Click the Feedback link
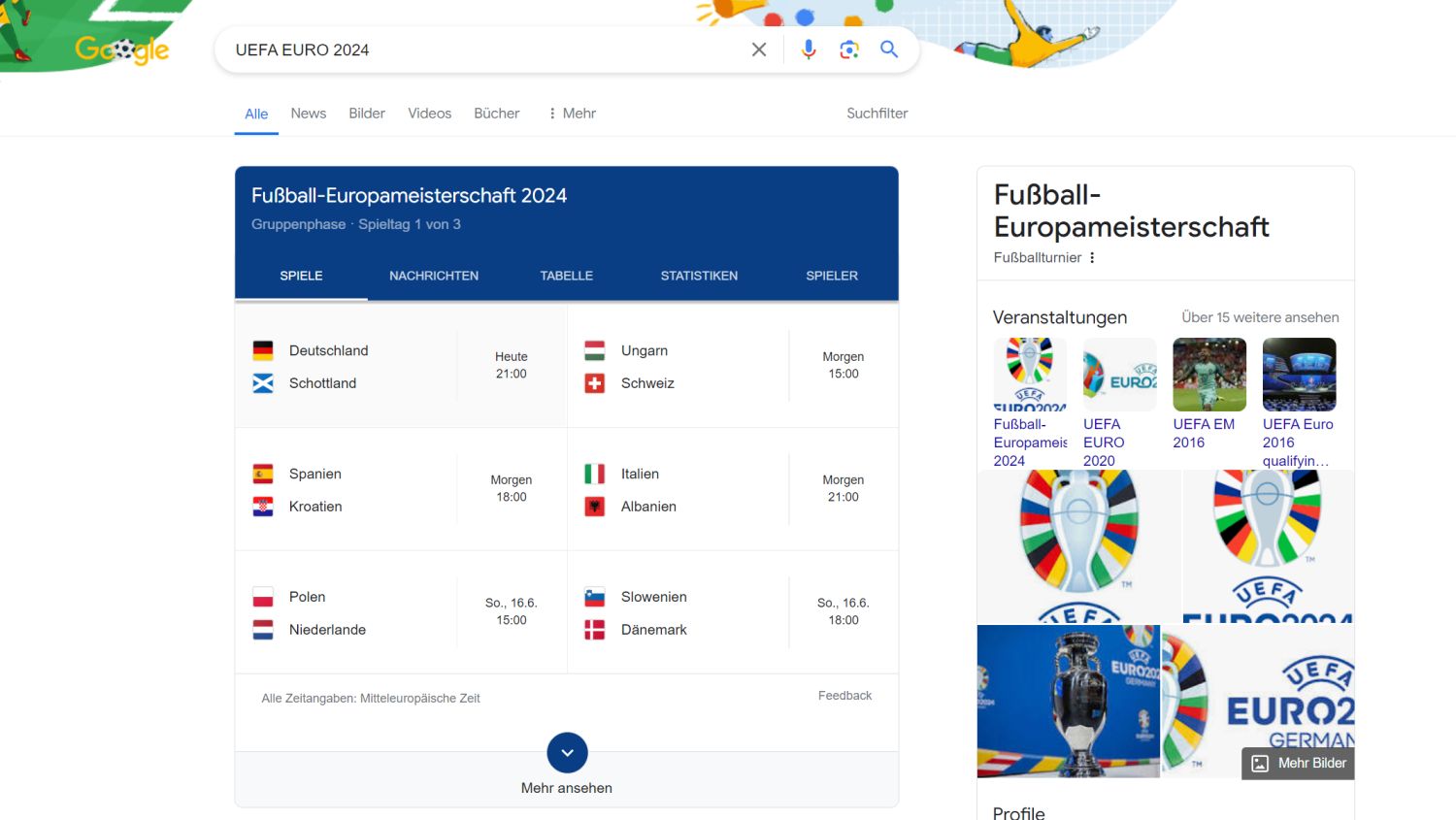 (x=844, y=696)
